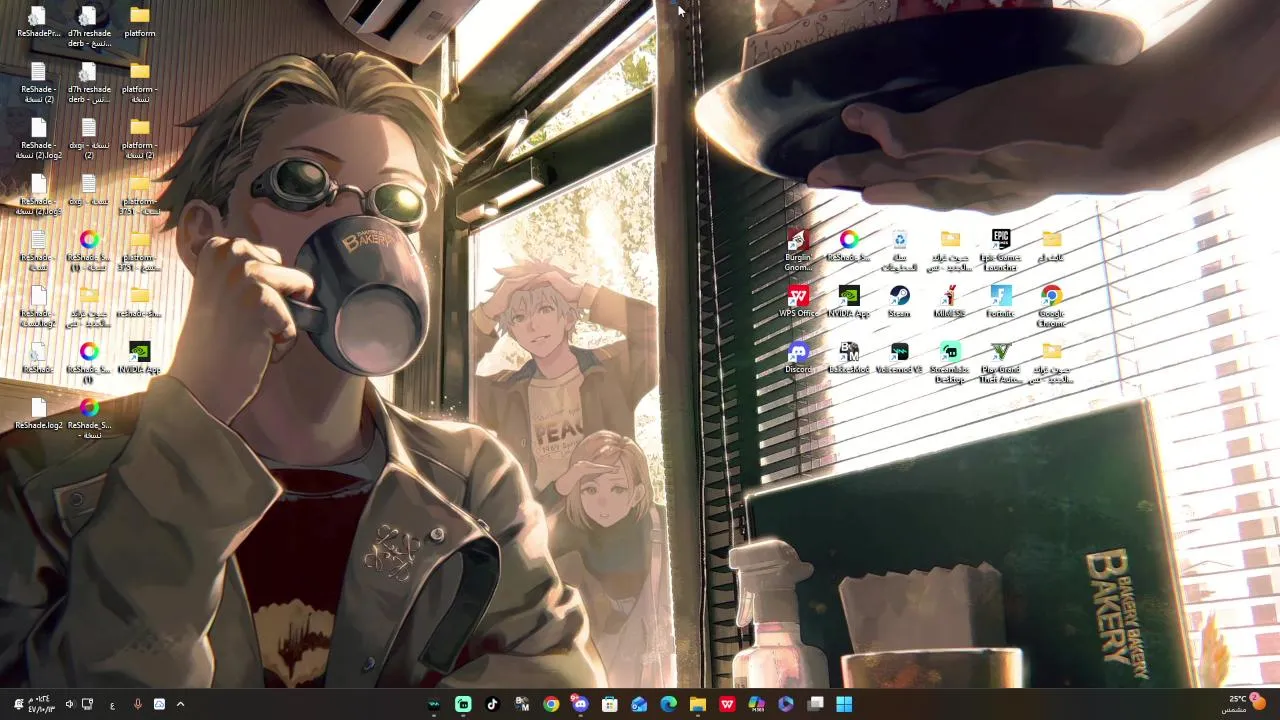
Task: Launch Steam from the desktop
Action: point(899,301)
